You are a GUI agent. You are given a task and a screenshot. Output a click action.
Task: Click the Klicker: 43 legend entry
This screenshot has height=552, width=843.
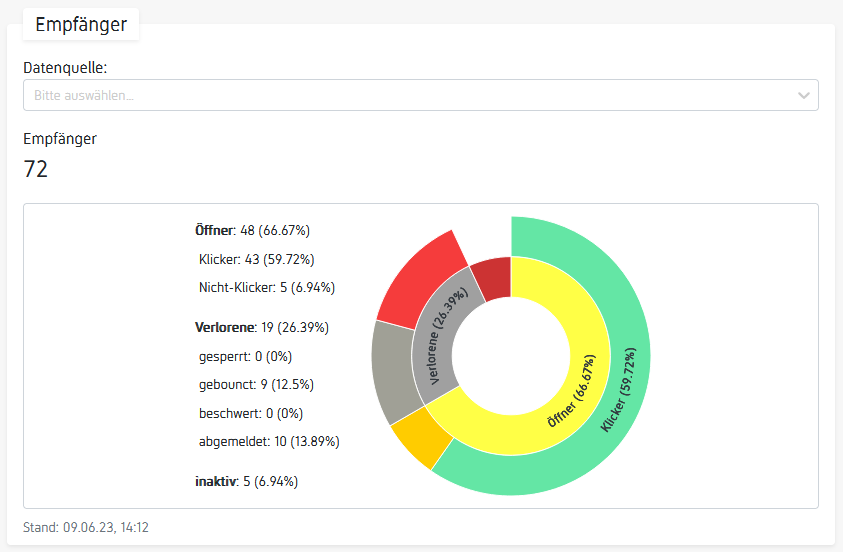tap(257, 259)
